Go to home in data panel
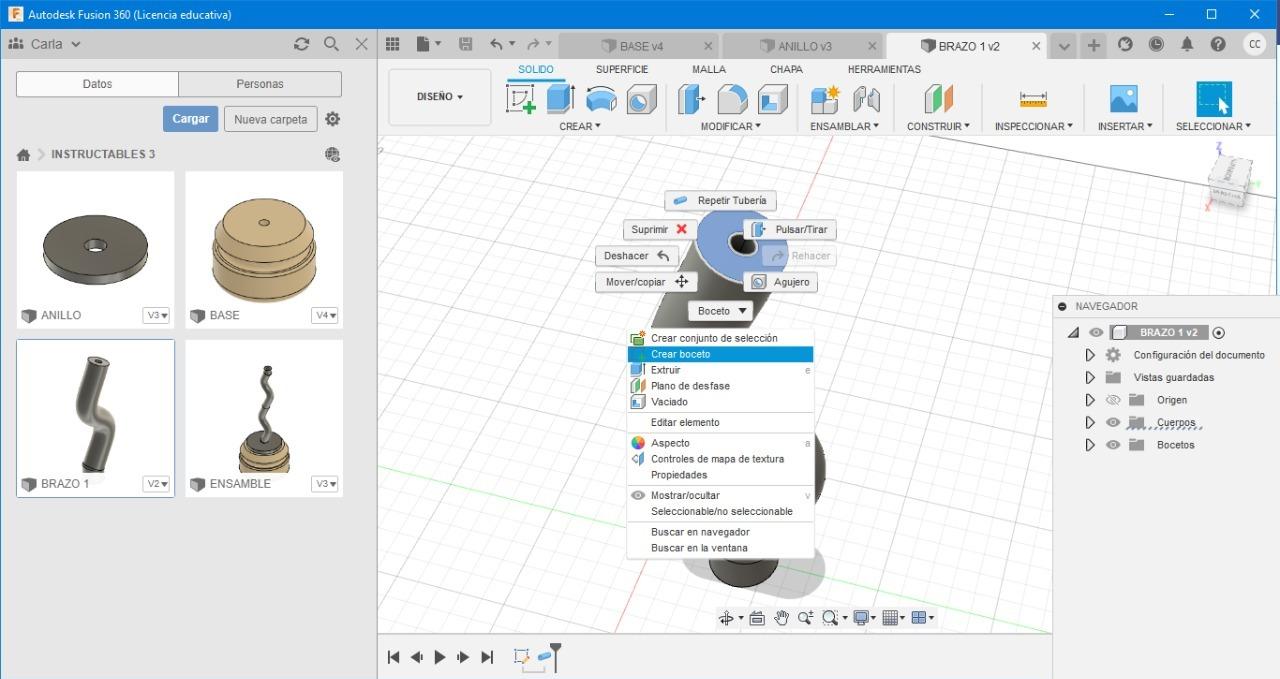Viewport: 1280px width, 679px height. click(23, 155)
